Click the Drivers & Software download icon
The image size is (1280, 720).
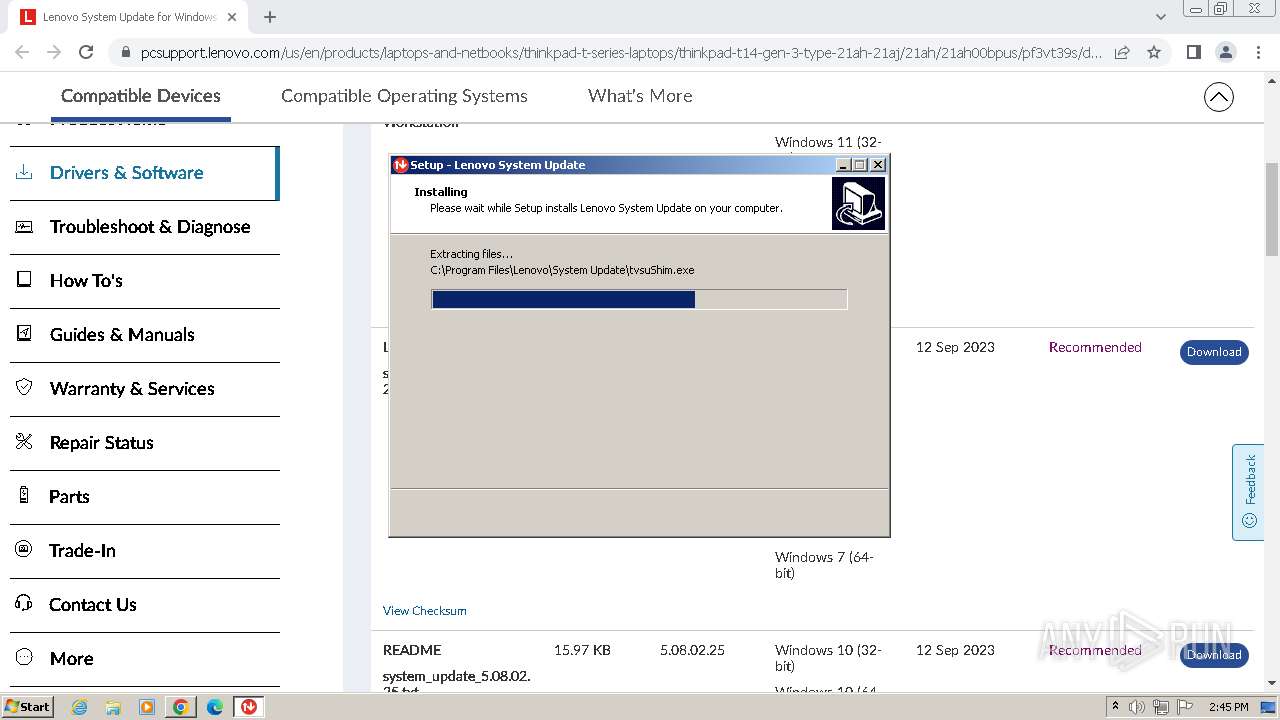point(24,172)
